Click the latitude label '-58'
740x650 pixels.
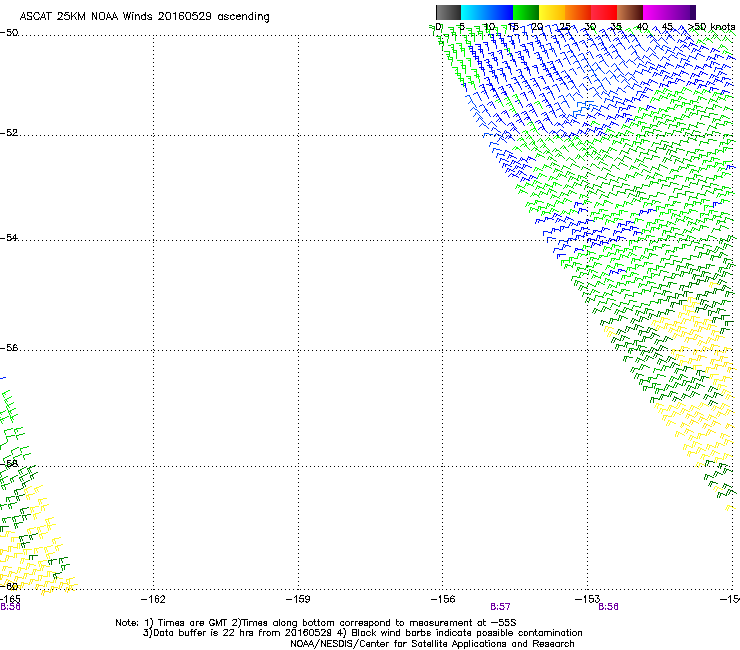pos(9,464)
